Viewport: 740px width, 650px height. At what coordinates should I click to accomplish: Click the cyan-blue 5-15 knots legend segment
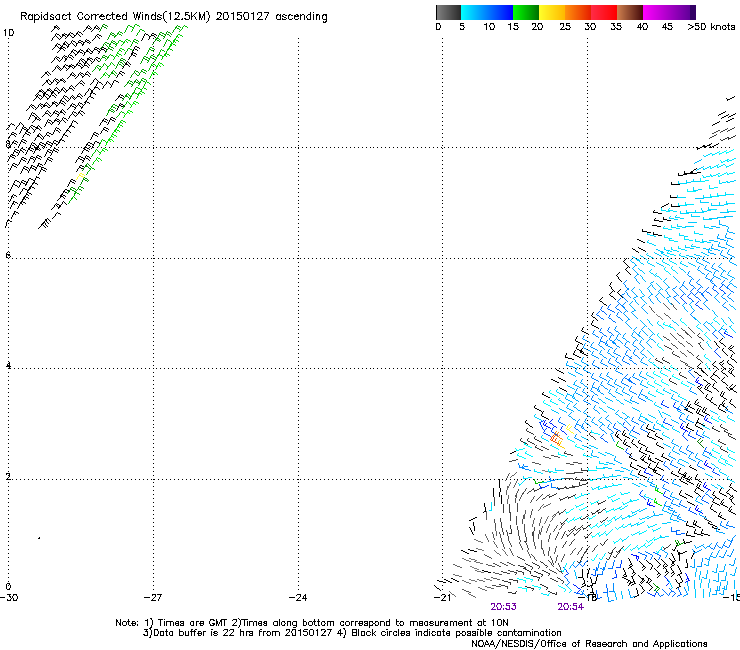pyautogui.click(x=487, y=12)
